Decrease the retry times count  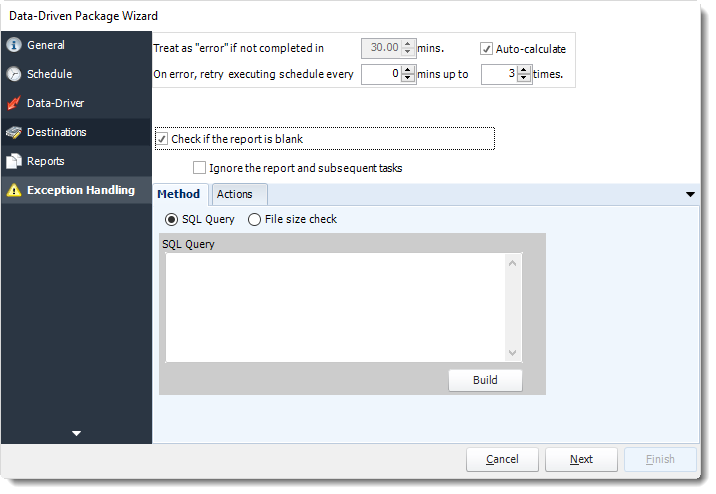524,78
